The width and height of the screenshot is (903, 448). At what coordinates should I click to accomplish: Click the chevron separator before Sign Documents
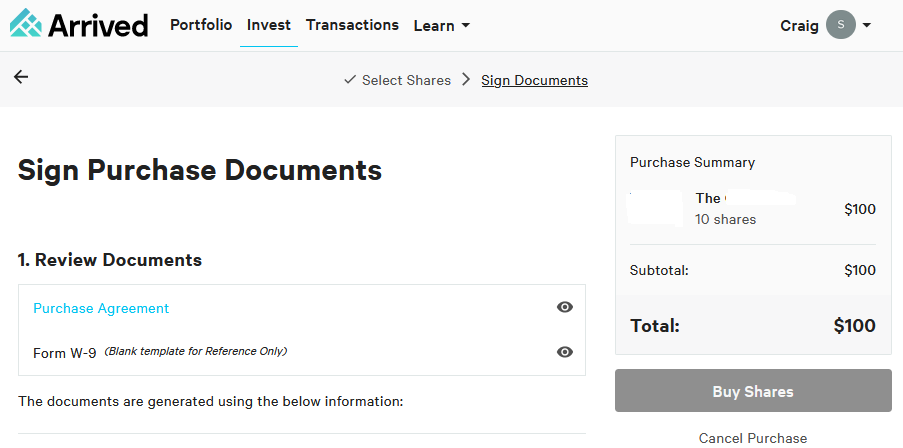pos(466,80)
